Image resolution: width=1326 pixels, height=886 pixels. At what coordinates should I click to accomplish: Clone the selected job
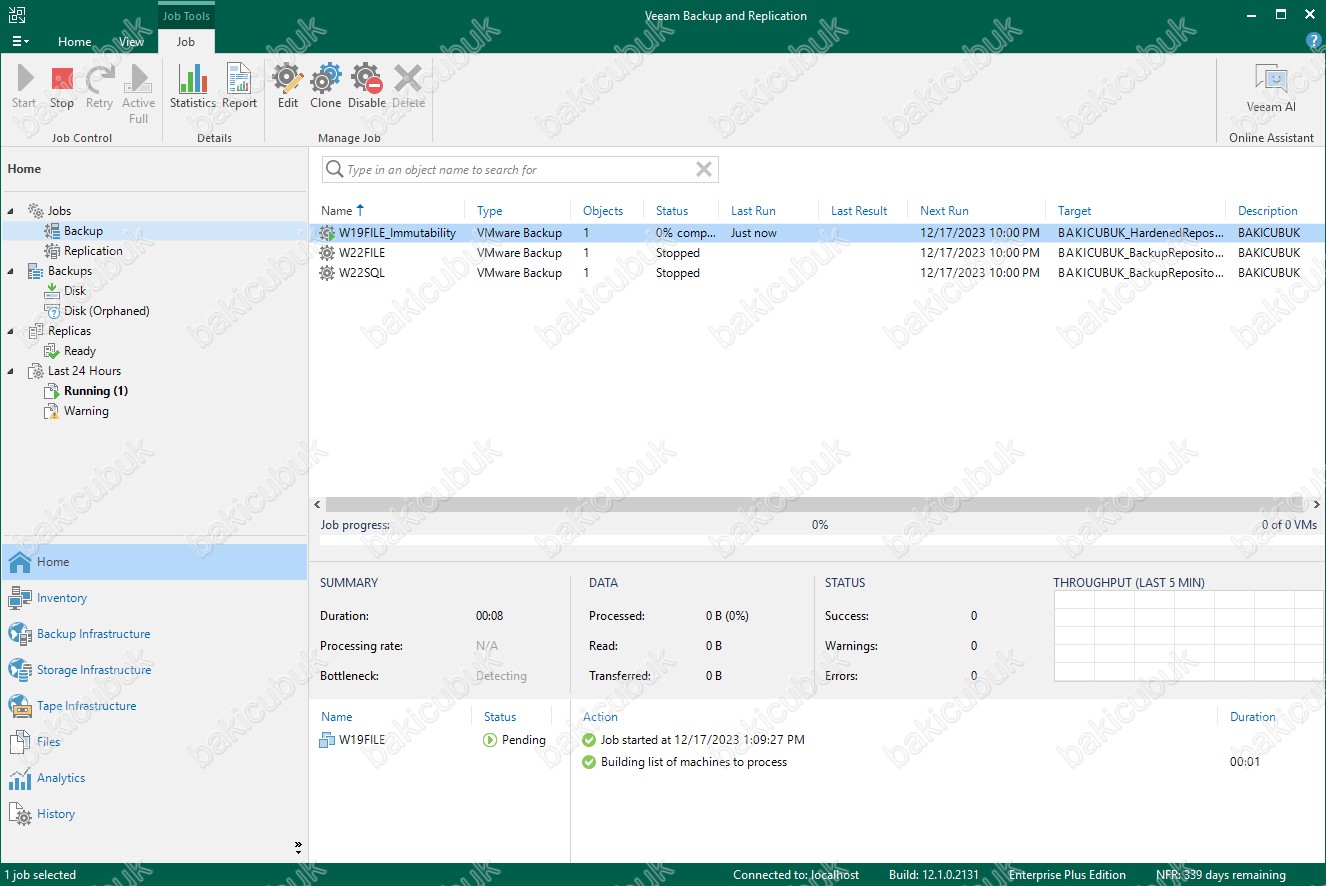click(x=325, y=86)
